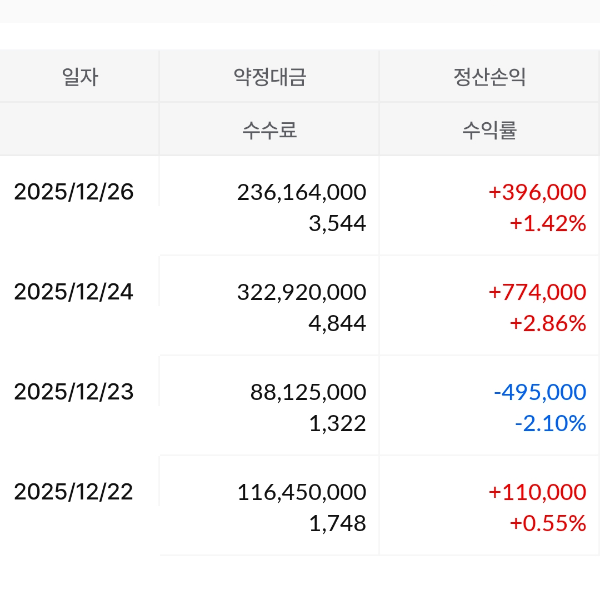Click the +396,000 profit value
Screen dimensions: 600x600
point(537,192)
